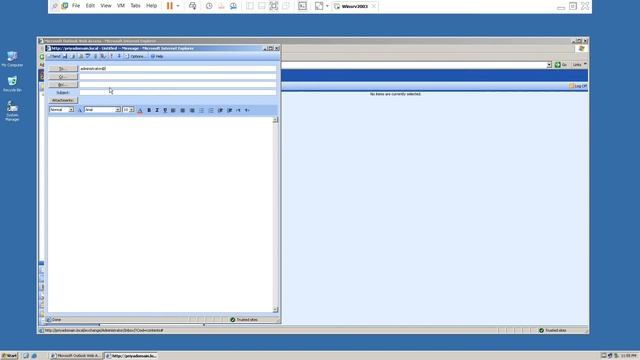Click the Take snapshot clock icon
Image resolution: width=640 pixels, height=360 pixels.
coord(209,6)
